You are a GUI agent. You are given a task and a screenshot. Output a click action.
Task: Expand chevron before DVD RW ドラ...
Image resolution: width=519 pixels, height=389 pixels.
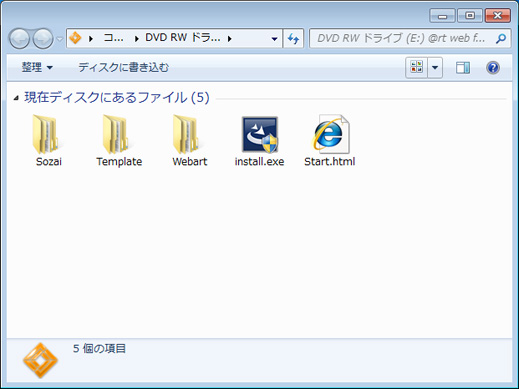pos(136,39)
